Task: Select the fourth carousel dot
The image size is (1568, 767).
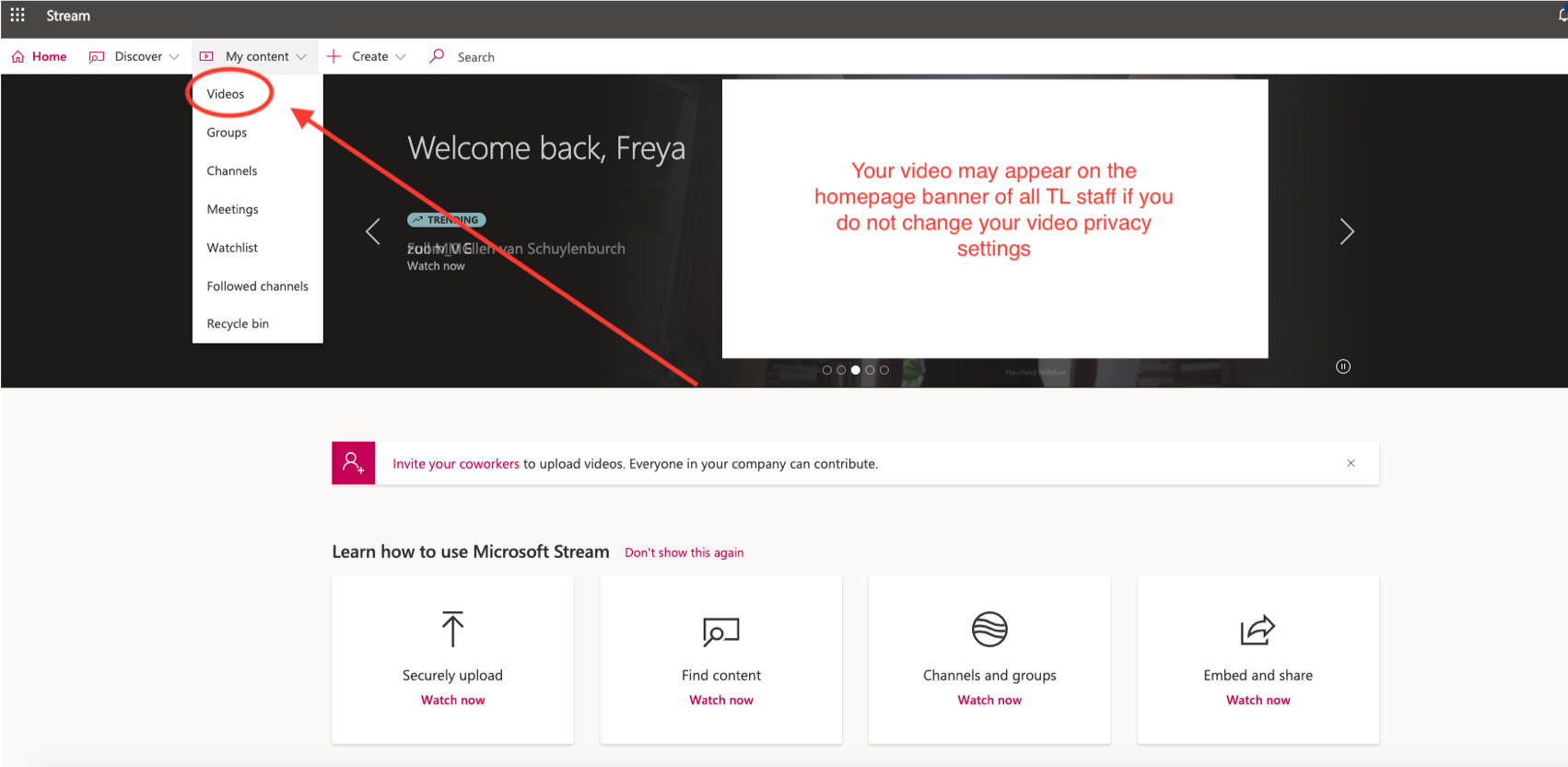Action: (870, 370)
